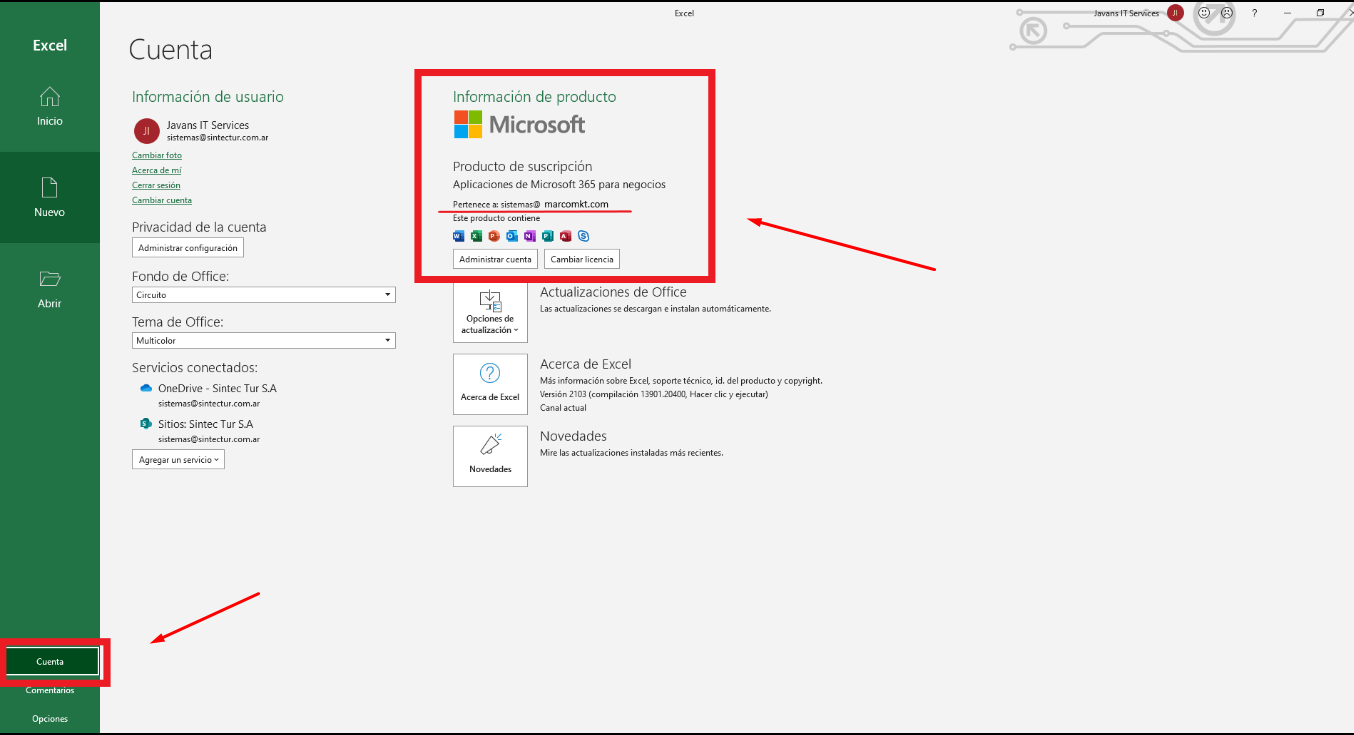Click the sad frown feedback icon
This screenshot has width=1354, height=735.
click(x=1227, y=13)
